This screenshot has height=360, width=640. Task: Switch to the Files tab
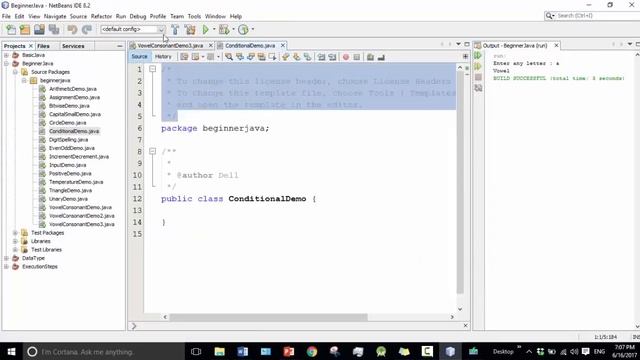click(43, 46)
